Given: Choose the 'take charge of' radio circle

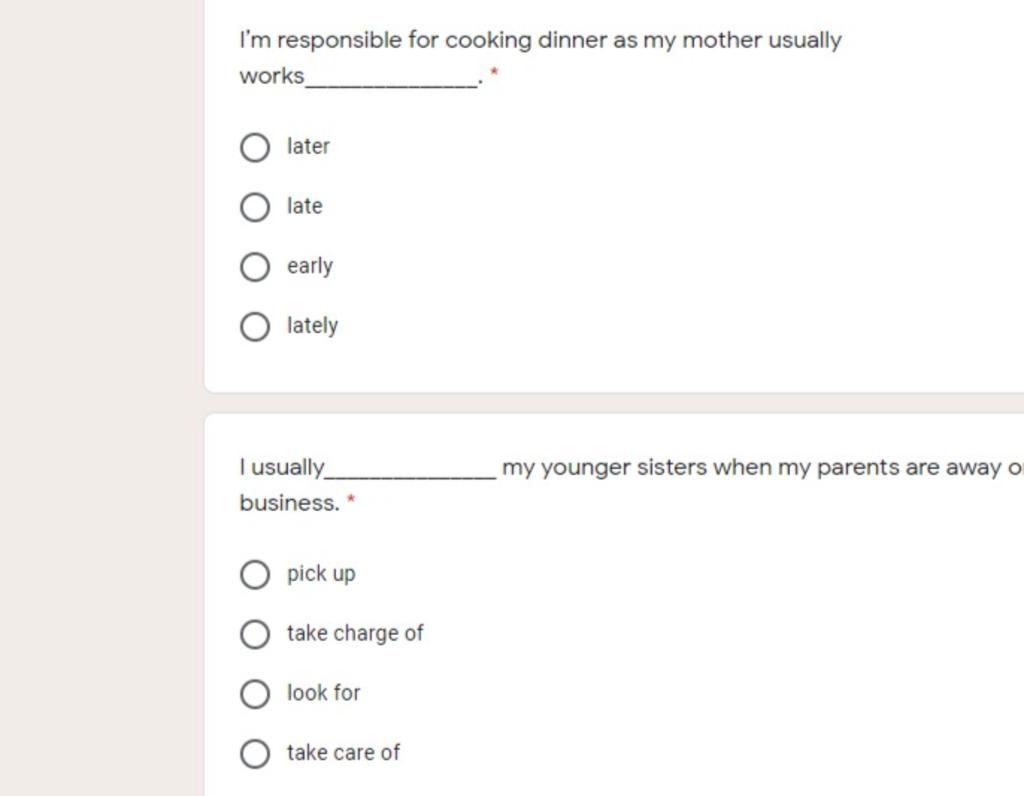Looking at the screenshot, I should click(255, 634).
